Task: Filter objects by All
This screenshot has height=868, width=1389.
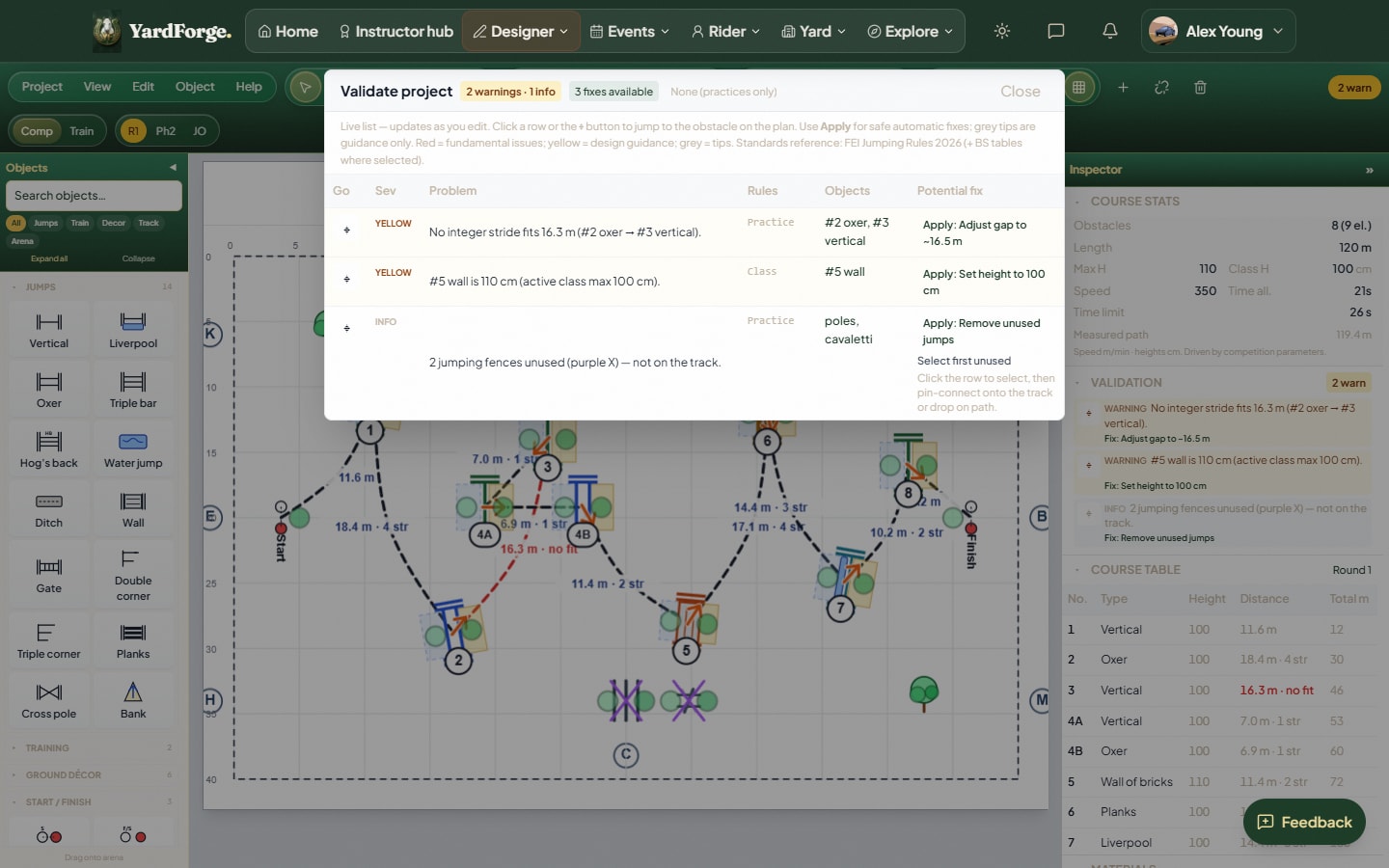Action: [15, 223]
